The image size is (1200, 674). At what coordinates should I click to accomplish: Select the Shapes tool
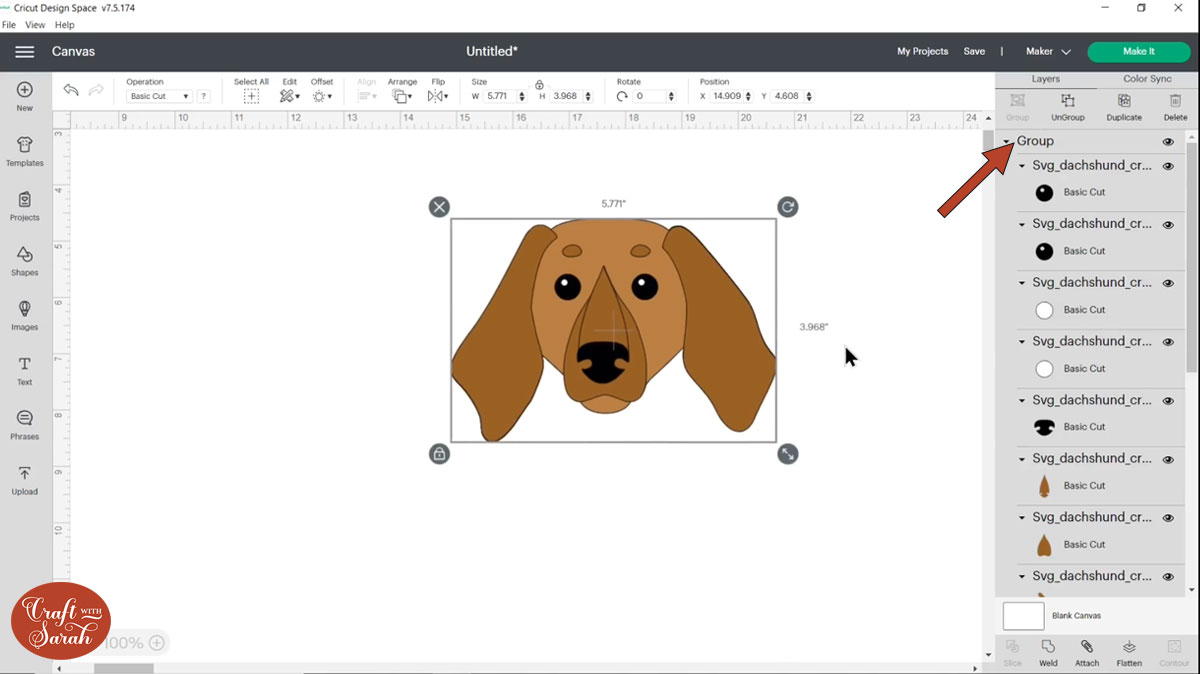(24, 261)
